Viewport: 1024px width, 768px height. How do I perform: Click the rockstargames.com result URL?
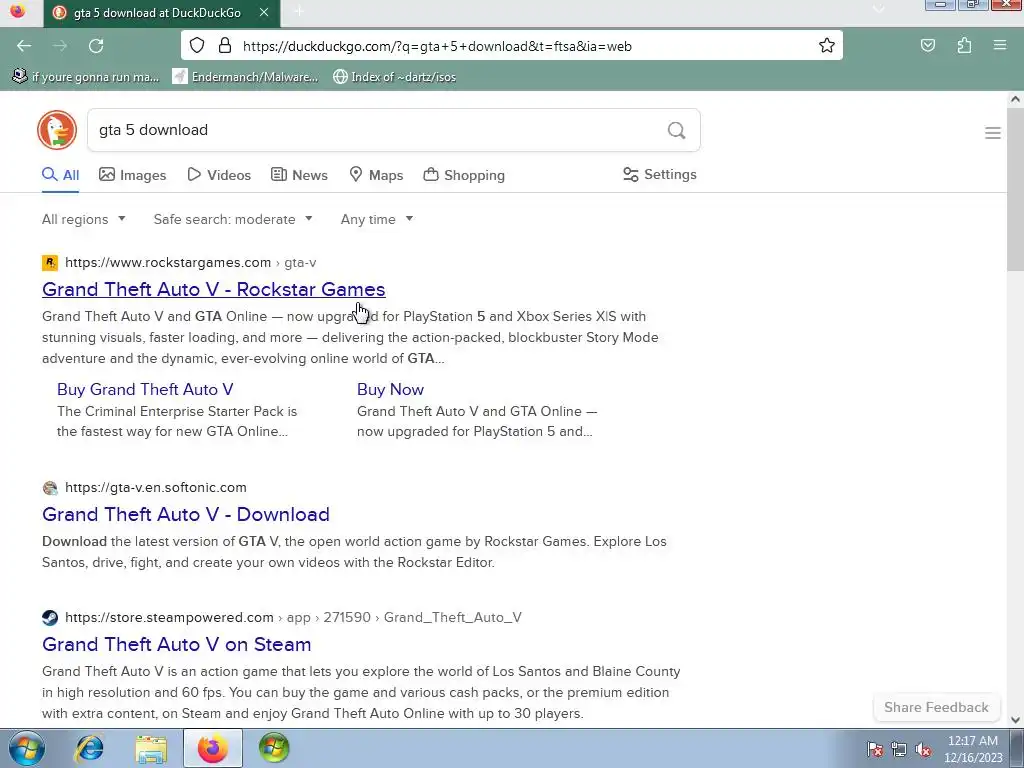click(168, 263)
